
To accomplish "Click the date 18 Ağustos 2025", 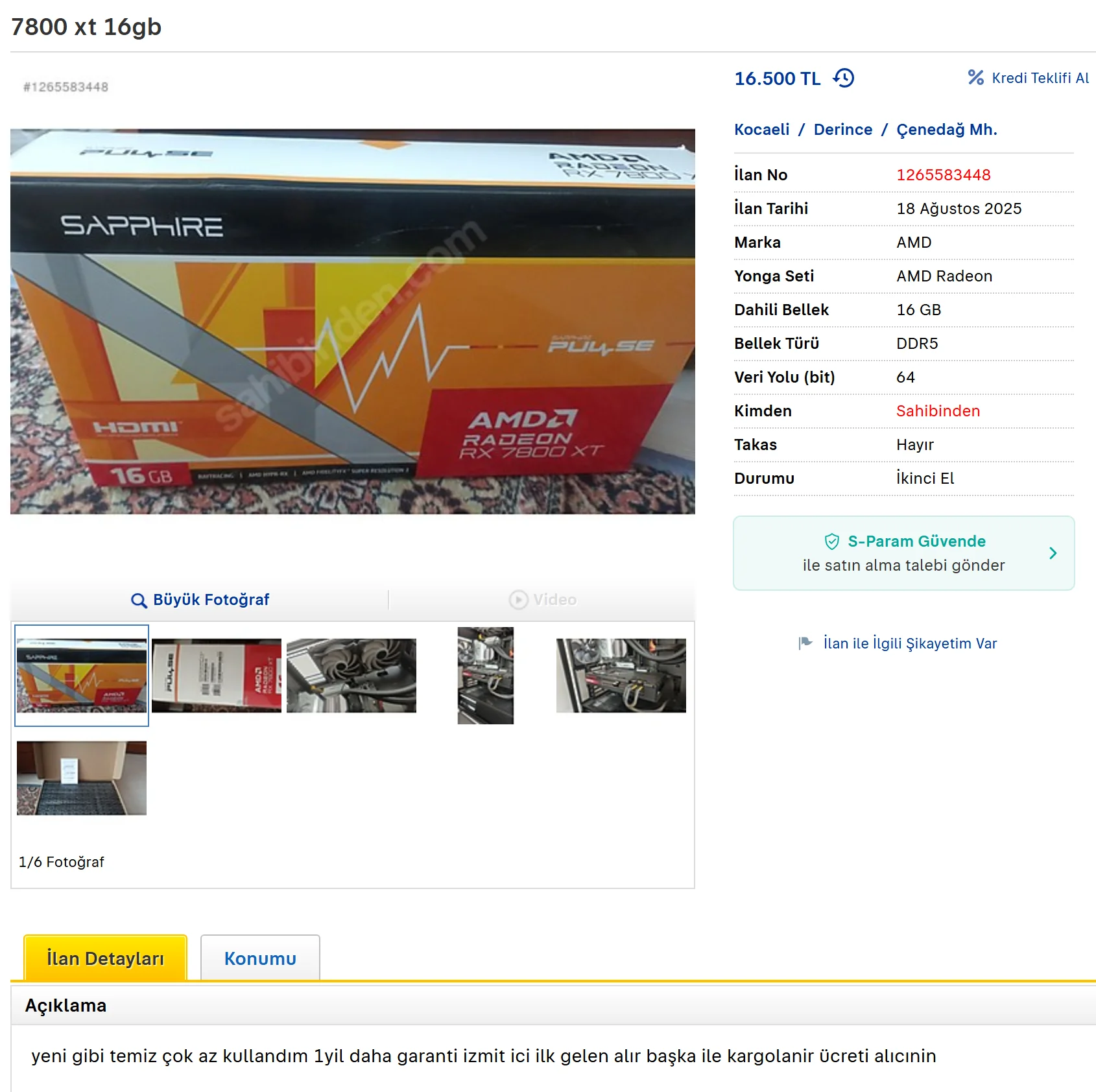I will point(959,209).
